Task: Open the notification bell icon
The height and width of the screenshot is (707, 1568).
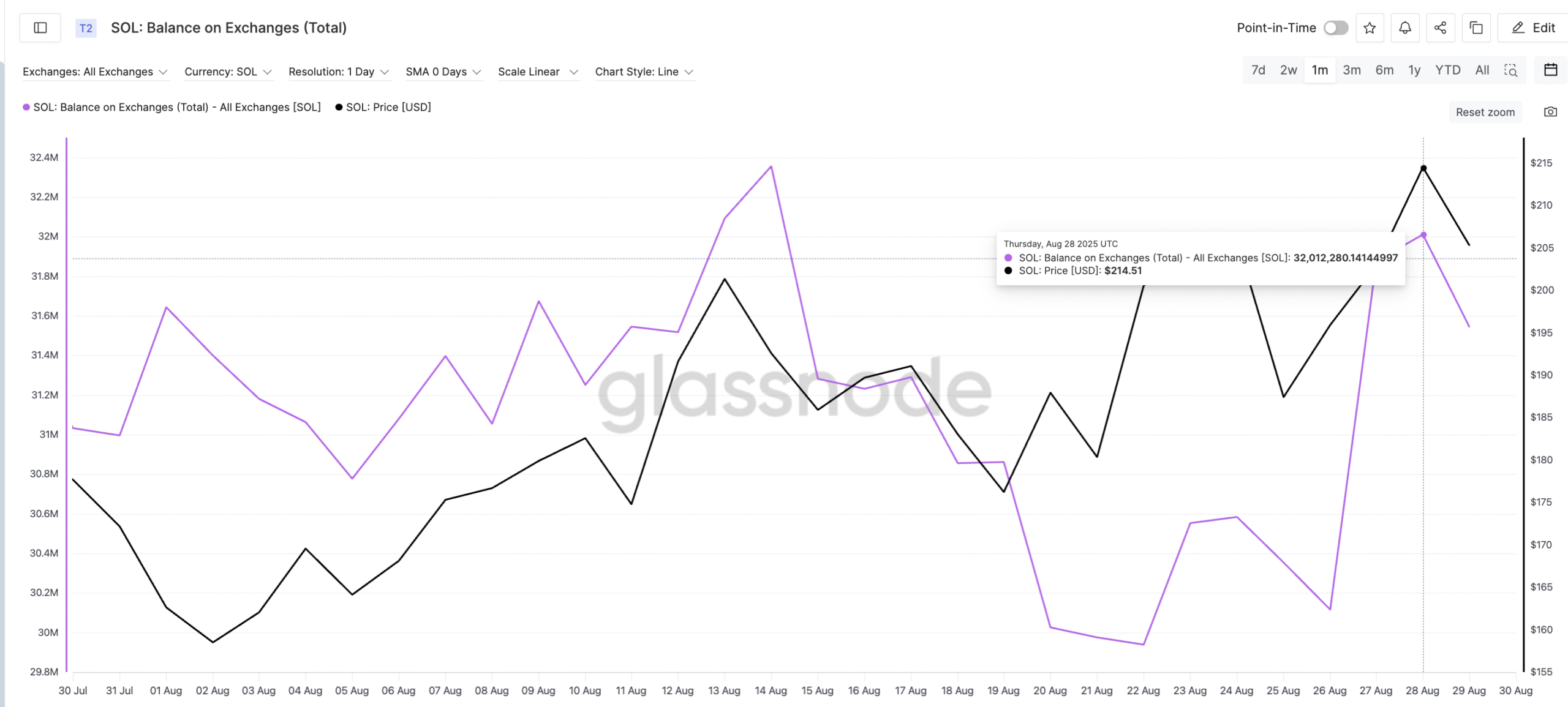Action: click(x=1405, y=28)
